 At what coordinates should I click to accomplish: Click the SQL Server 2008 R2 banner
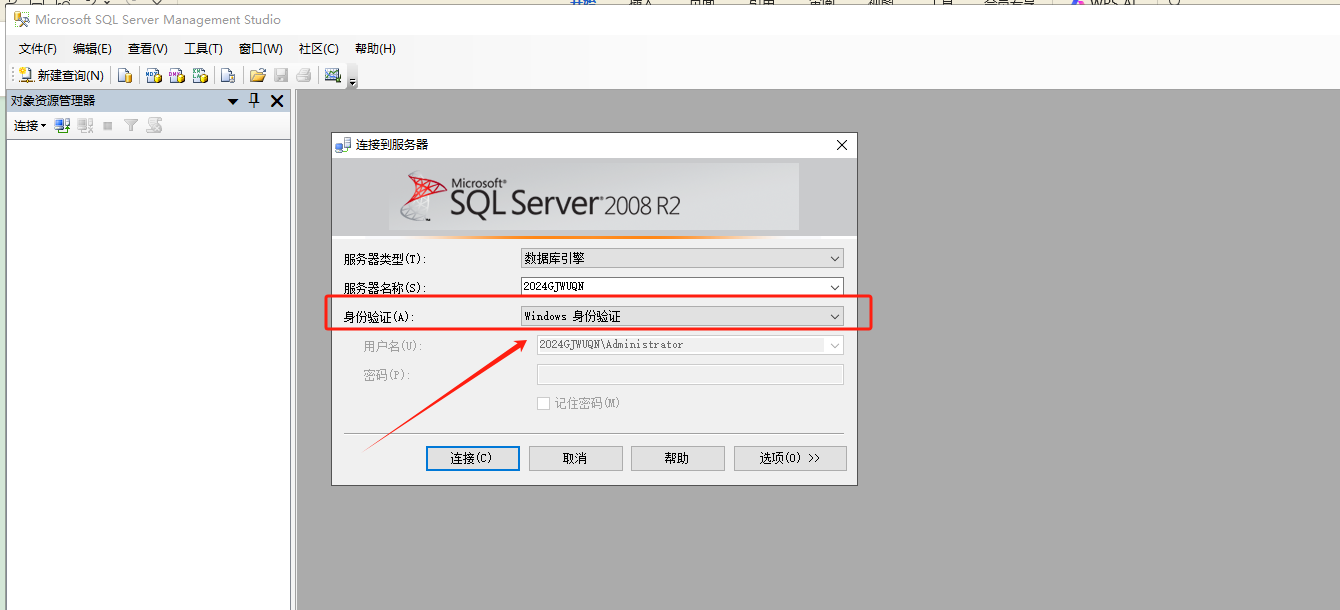594,197
